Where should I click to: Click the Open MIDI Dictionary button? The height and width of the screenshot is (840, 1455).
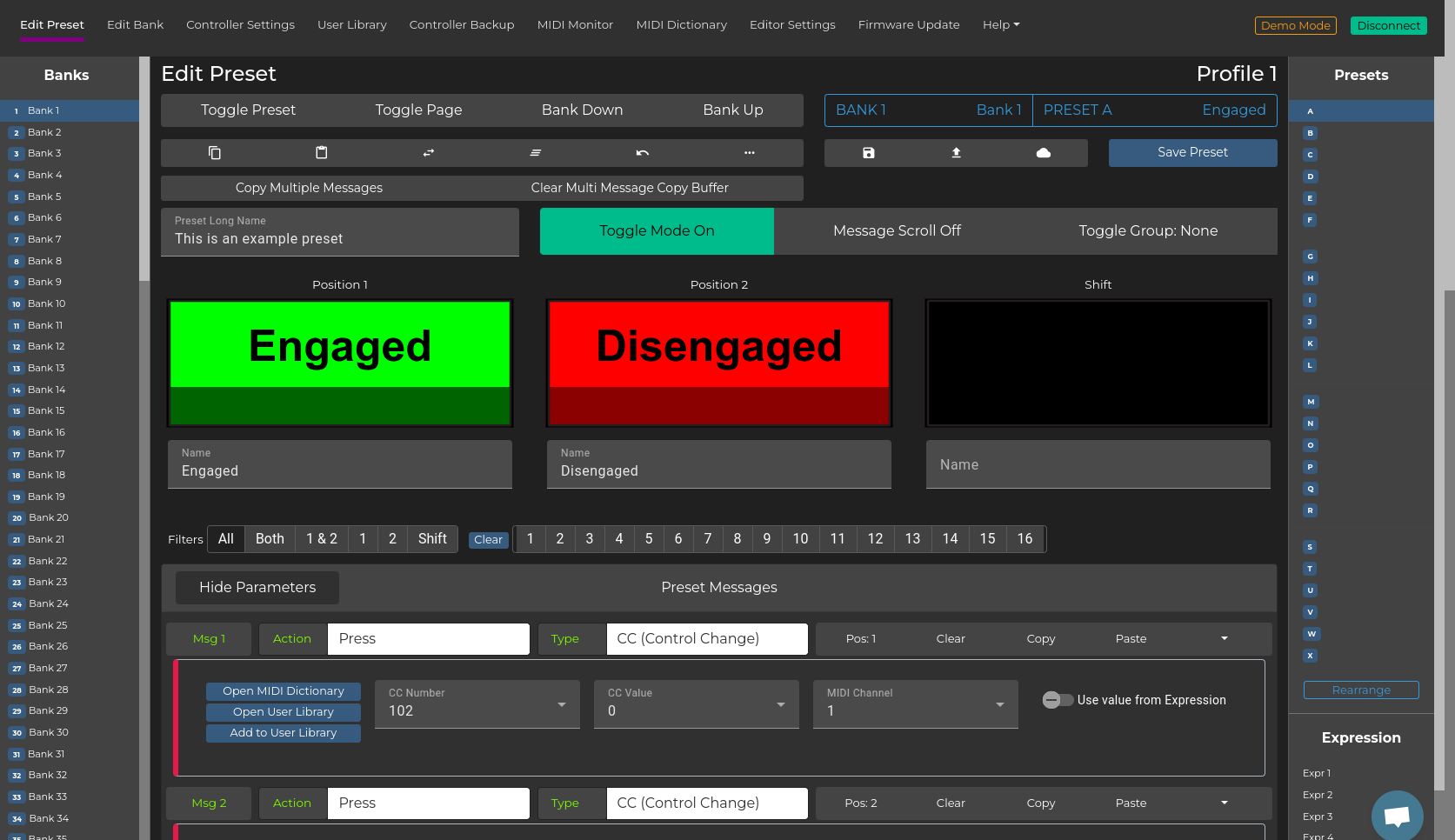(284, 691)
